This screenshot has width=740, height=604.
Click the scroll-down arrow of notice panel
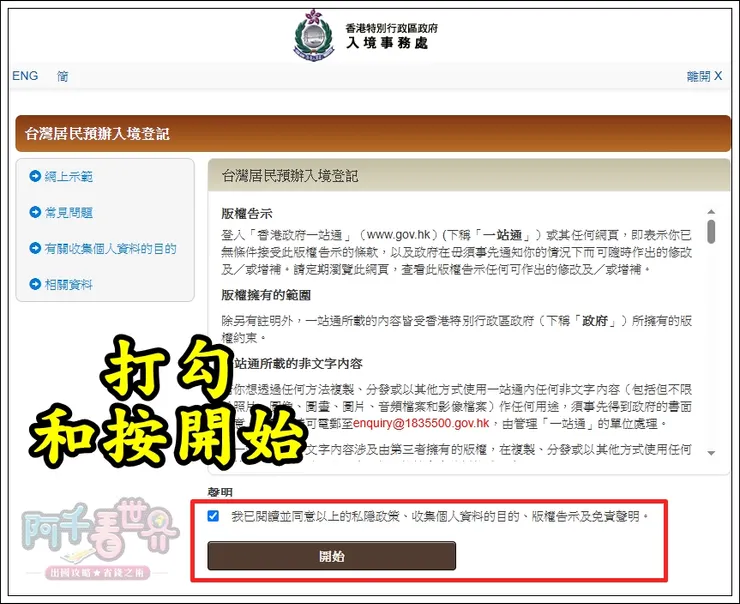coord(711,453)
